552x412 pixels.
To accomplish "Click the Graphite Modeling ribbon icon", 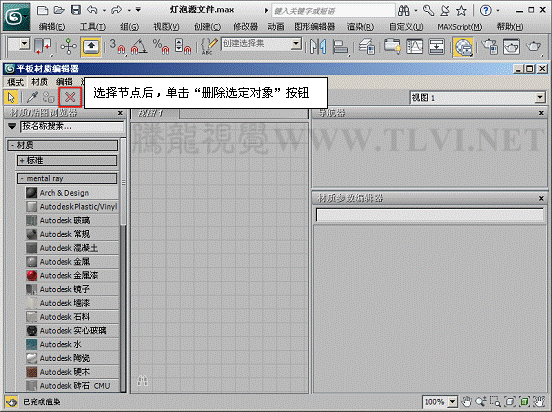I will [392, 46].
